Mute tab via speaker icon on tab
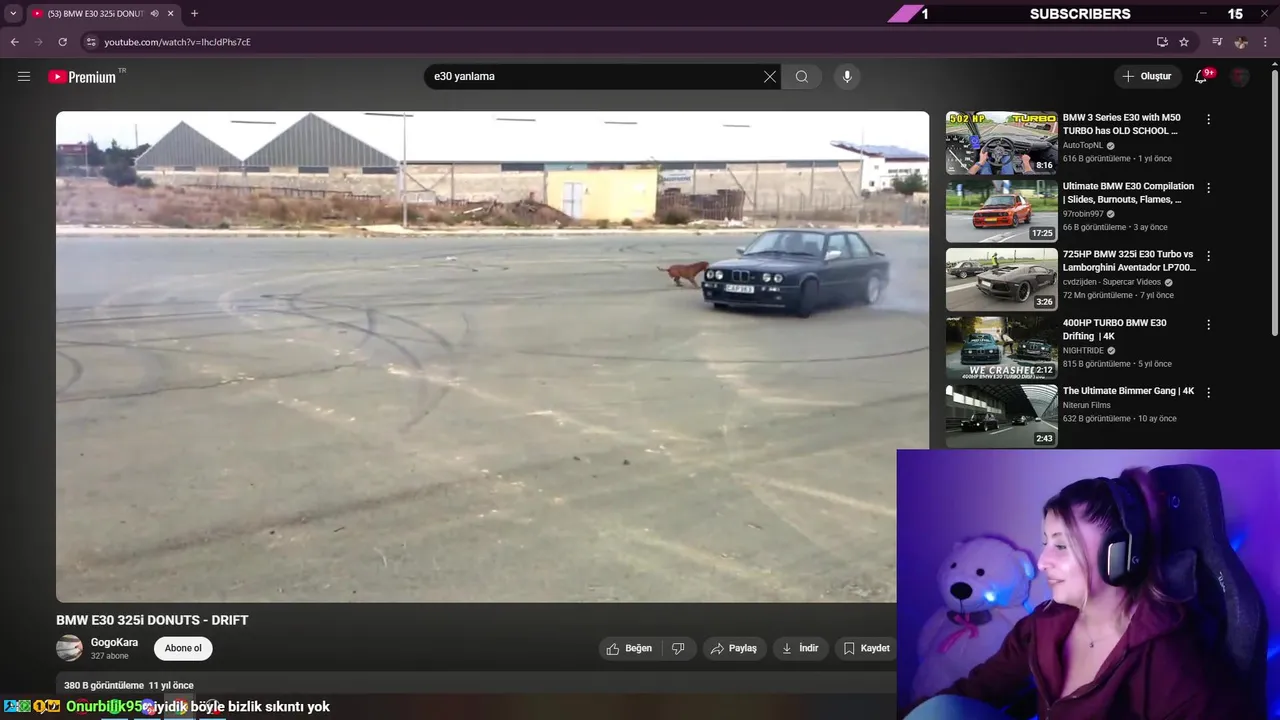Image resolution: width=1280 pixels, height=720 pixels. pos(154,13)
